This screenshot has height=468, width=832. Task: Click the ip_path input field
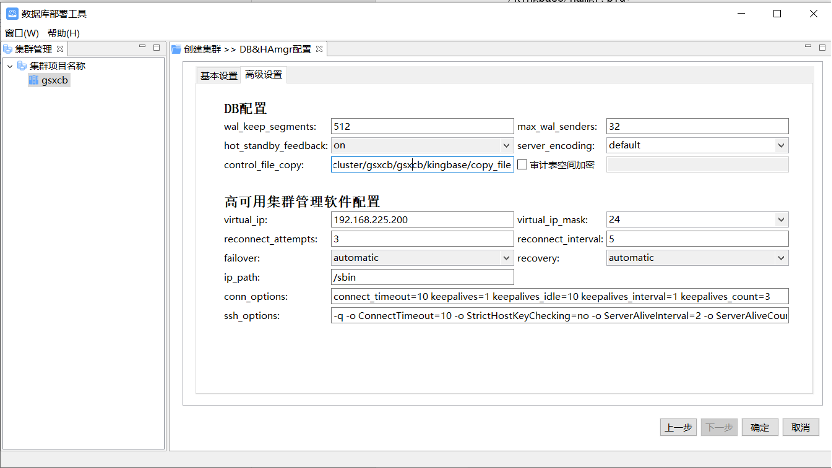[422, 277]
